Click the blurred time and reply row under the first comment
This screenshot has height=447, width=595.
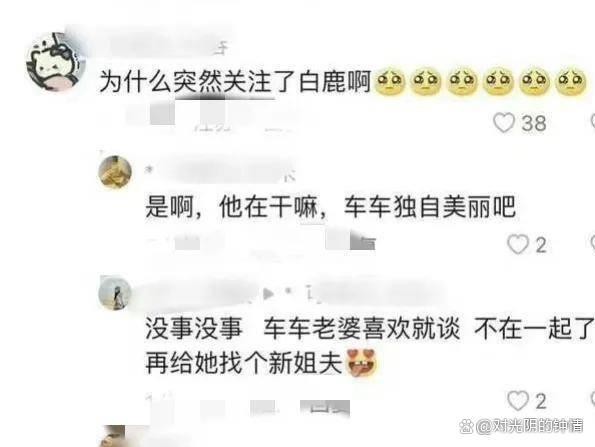coord(211,116)
